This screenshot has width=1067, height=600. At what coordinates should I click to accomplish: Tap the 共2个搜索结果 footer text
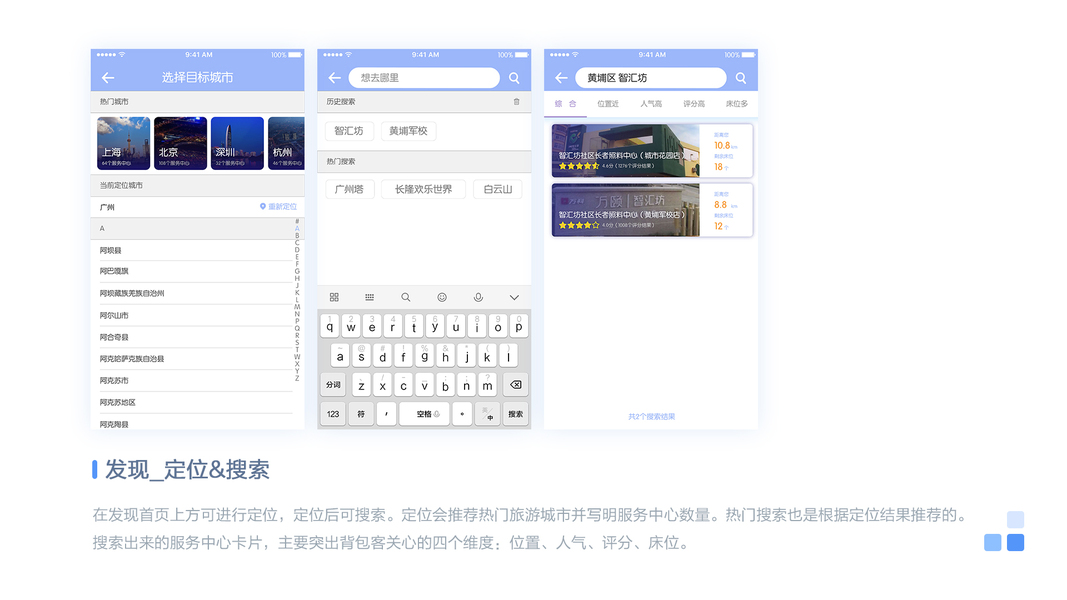click(651, 416)
